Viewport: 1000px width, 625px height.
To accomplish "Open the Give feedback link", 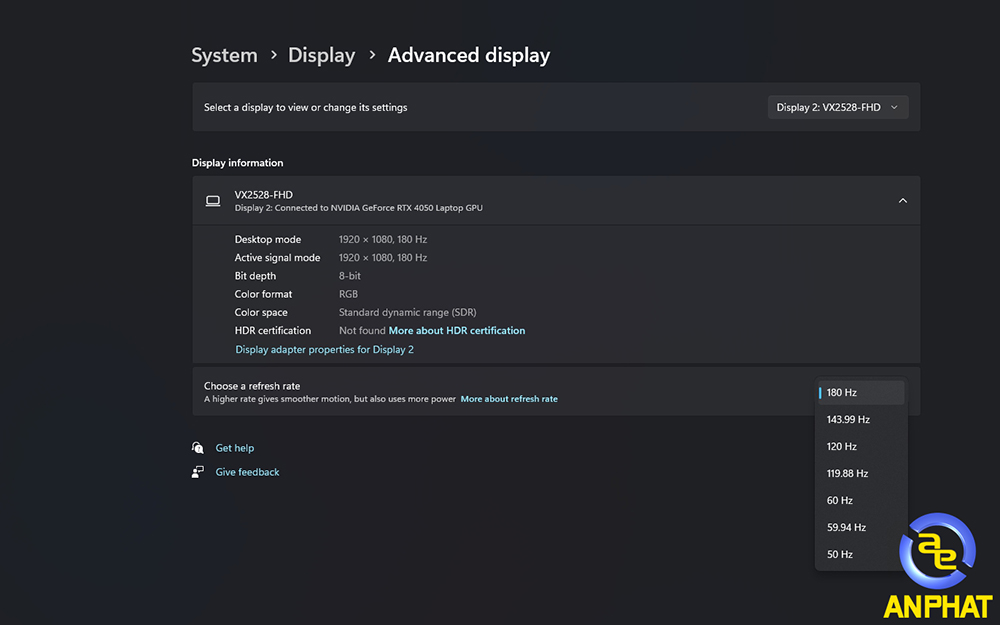I will coord(247,472).
